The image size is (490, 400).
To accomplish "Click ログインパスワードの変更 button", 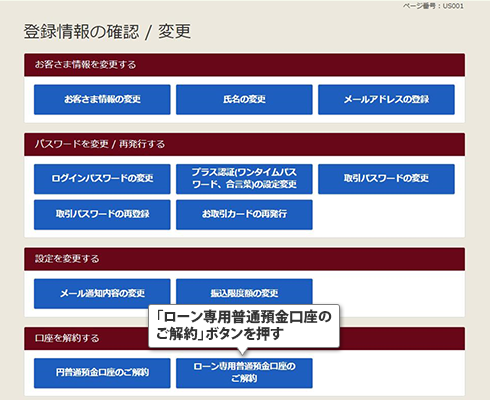I will pos(102,179).
